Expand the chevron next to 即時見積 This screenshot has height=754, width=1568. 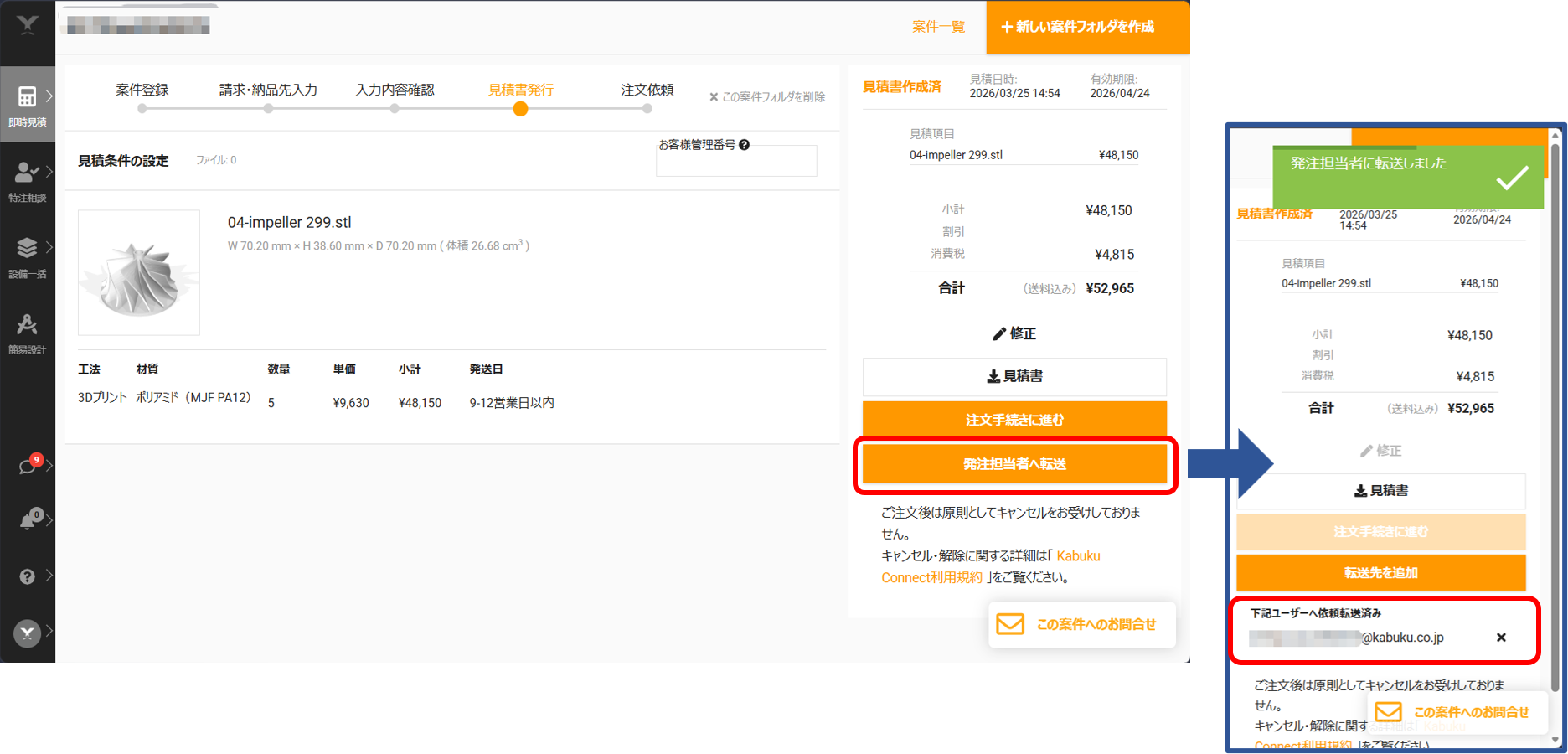click(49, 96)
